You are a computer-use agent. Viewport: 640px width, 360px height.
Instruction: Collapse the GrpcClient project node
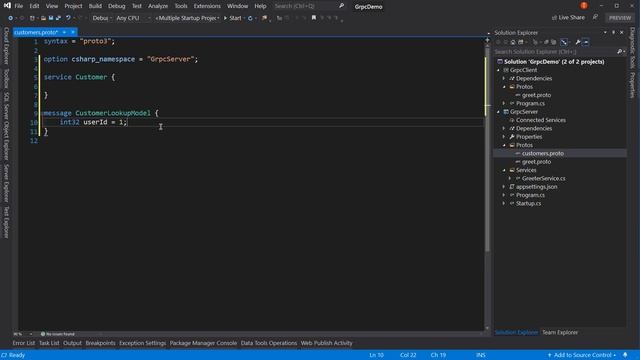[498, 70]
